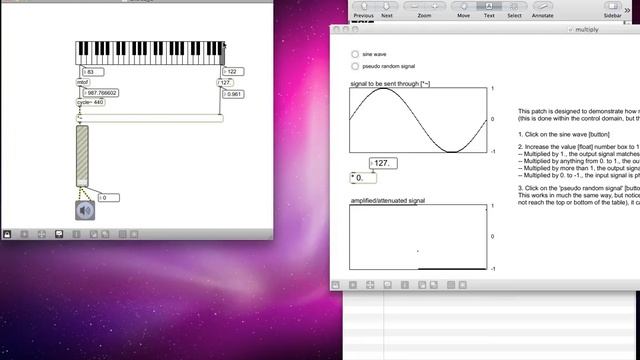This screenshot has width=640, height=360.
Task: Select the 'pseudo random signal' radio button
Action: (x=355, y=66)
